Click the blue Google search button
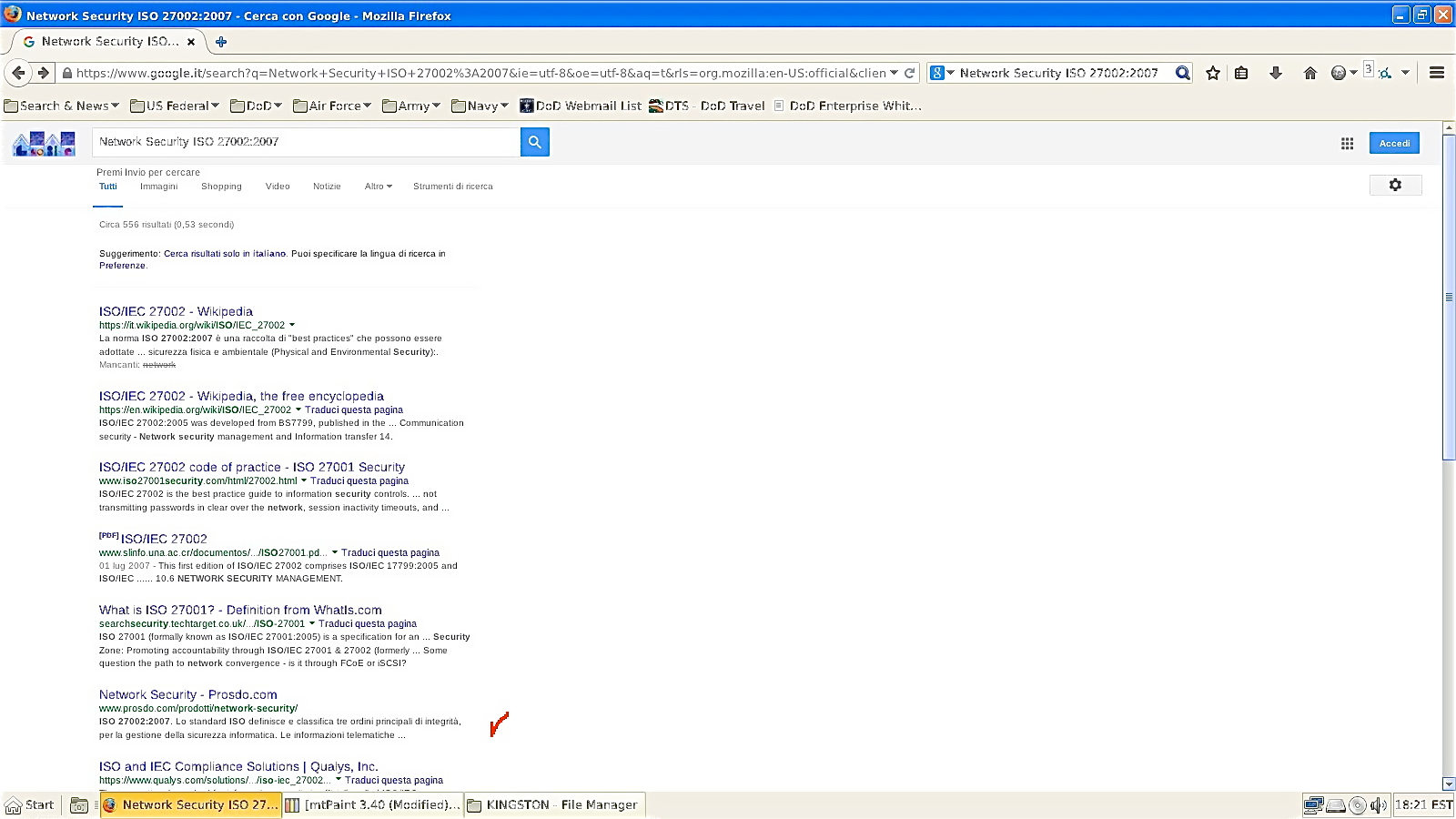Viewport: 1456px width, 819px height. (535, 142)
